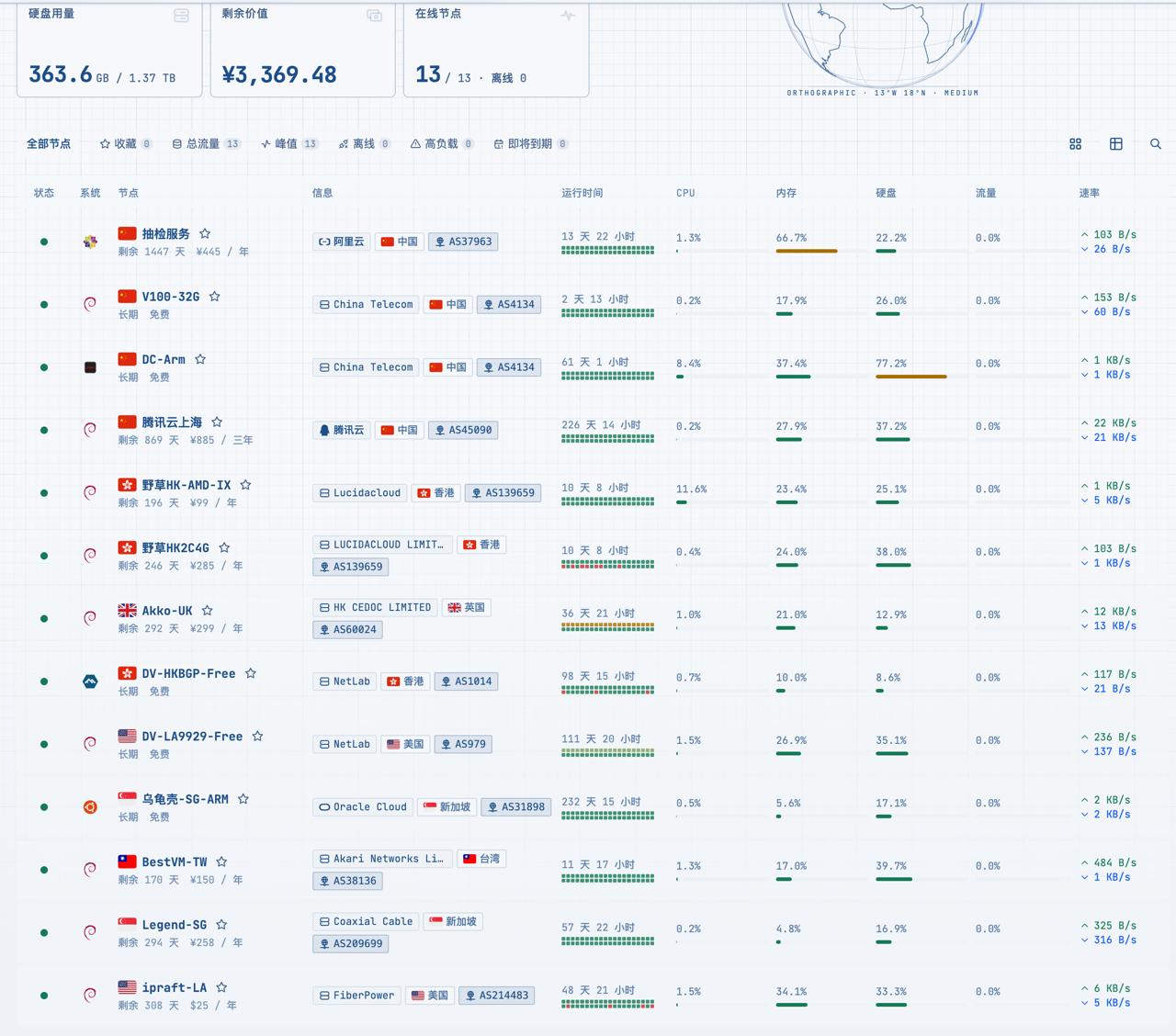Switch to the grid card view
This screenshot has width=1176, height=1036.
(x=1075, y=144)
